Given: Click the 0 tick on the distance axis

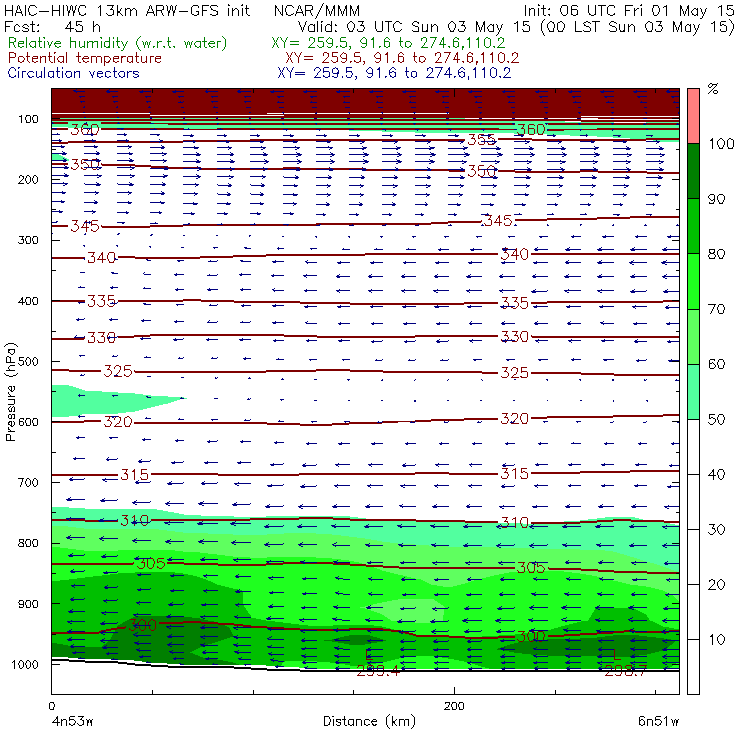Looking at the screenshot, I should (51, 706).
